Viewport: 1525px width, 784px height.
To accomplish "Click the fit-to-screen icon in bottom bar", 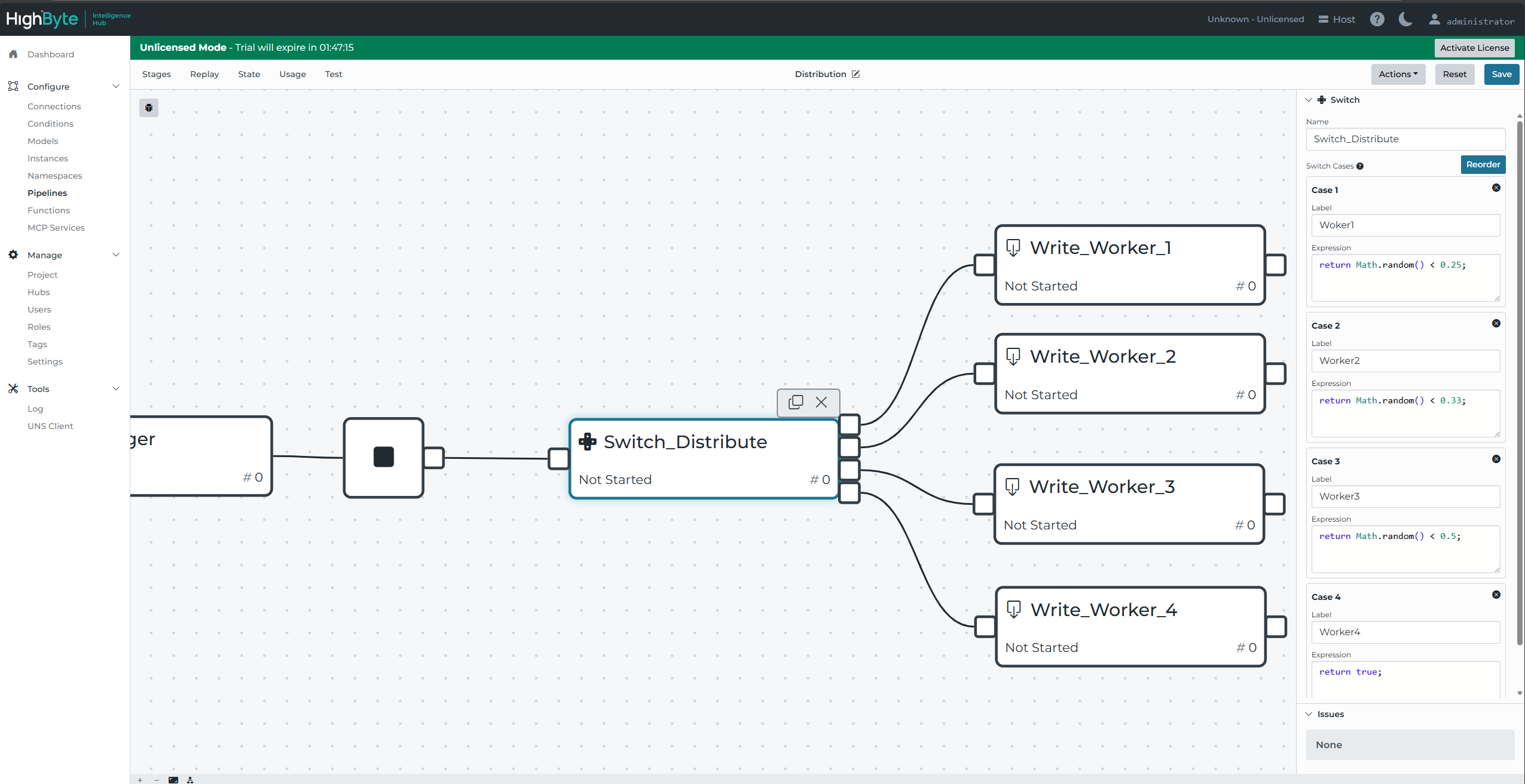I will tap(173, 780).
